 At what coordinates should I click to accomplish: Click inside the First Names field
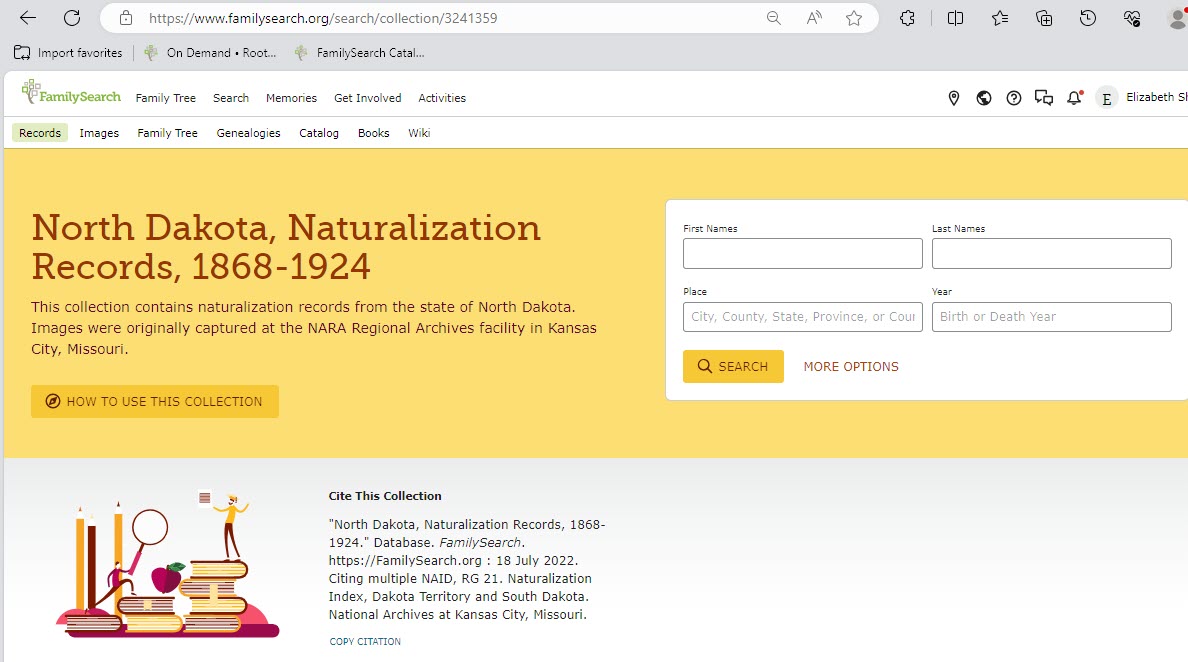pos(802,253)
